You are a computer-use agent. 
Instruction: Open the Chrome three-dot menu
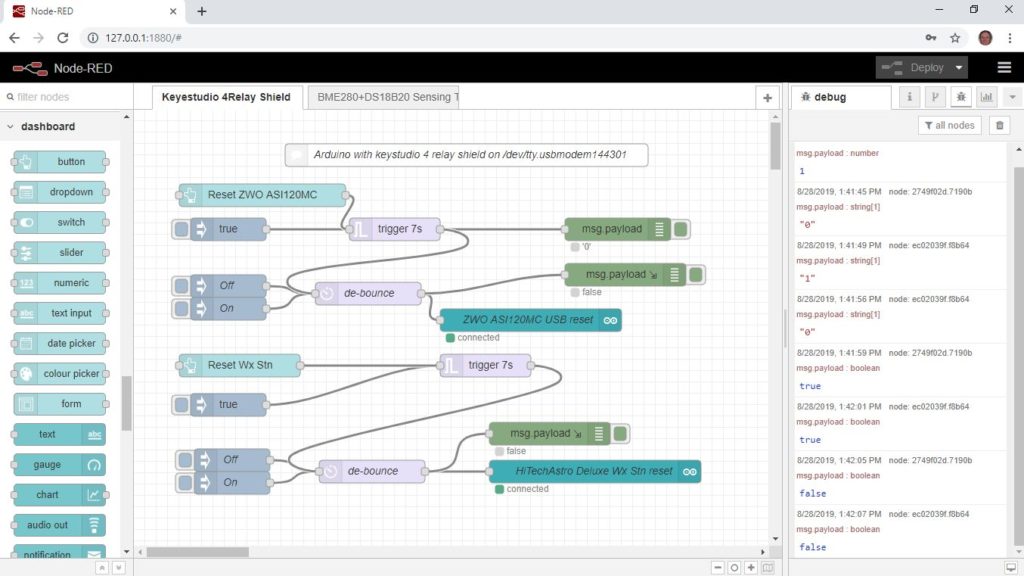point(1010,38)
